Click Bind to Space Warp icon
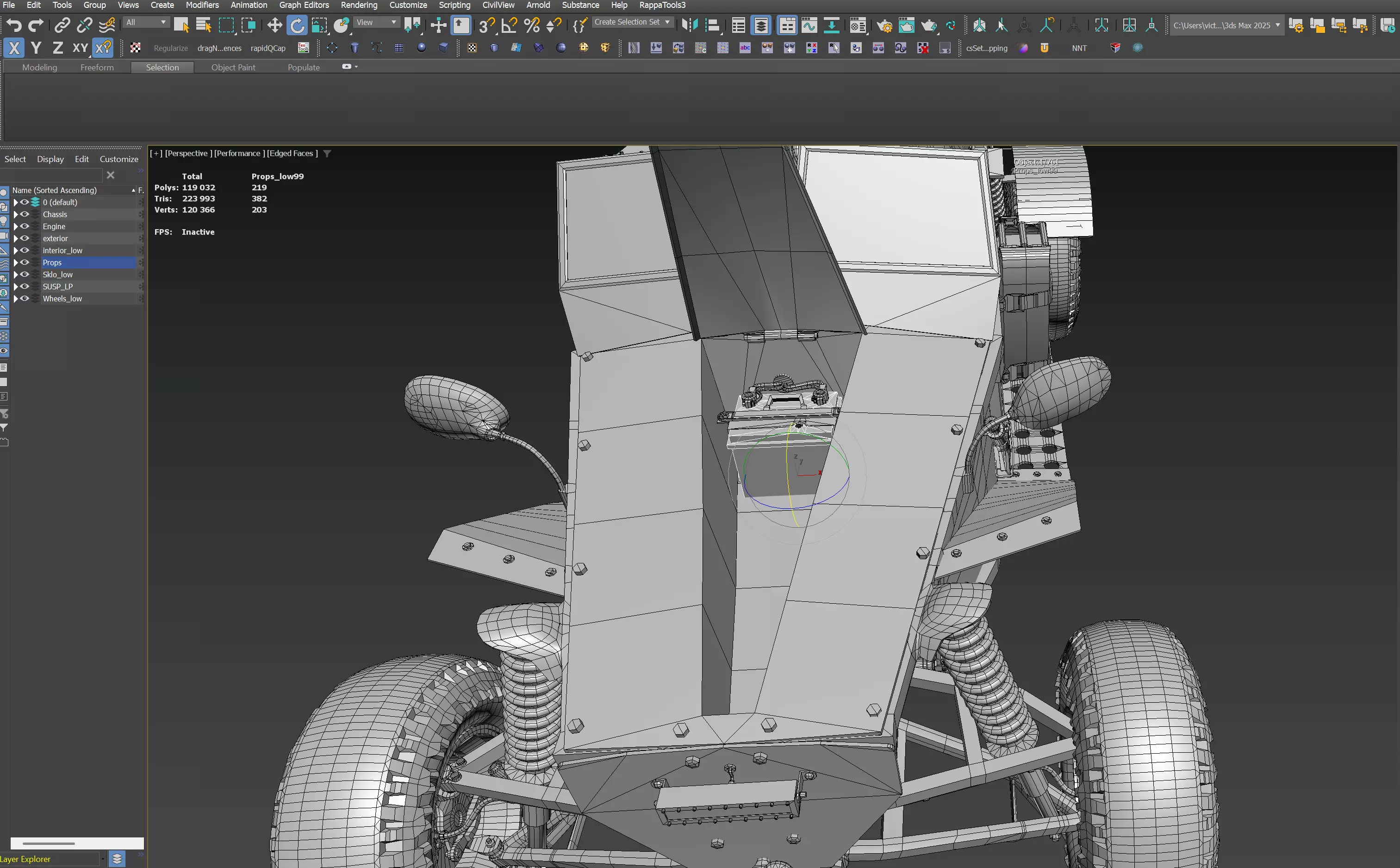Viewport: 1400px width, 868px height. coord(107,25)
